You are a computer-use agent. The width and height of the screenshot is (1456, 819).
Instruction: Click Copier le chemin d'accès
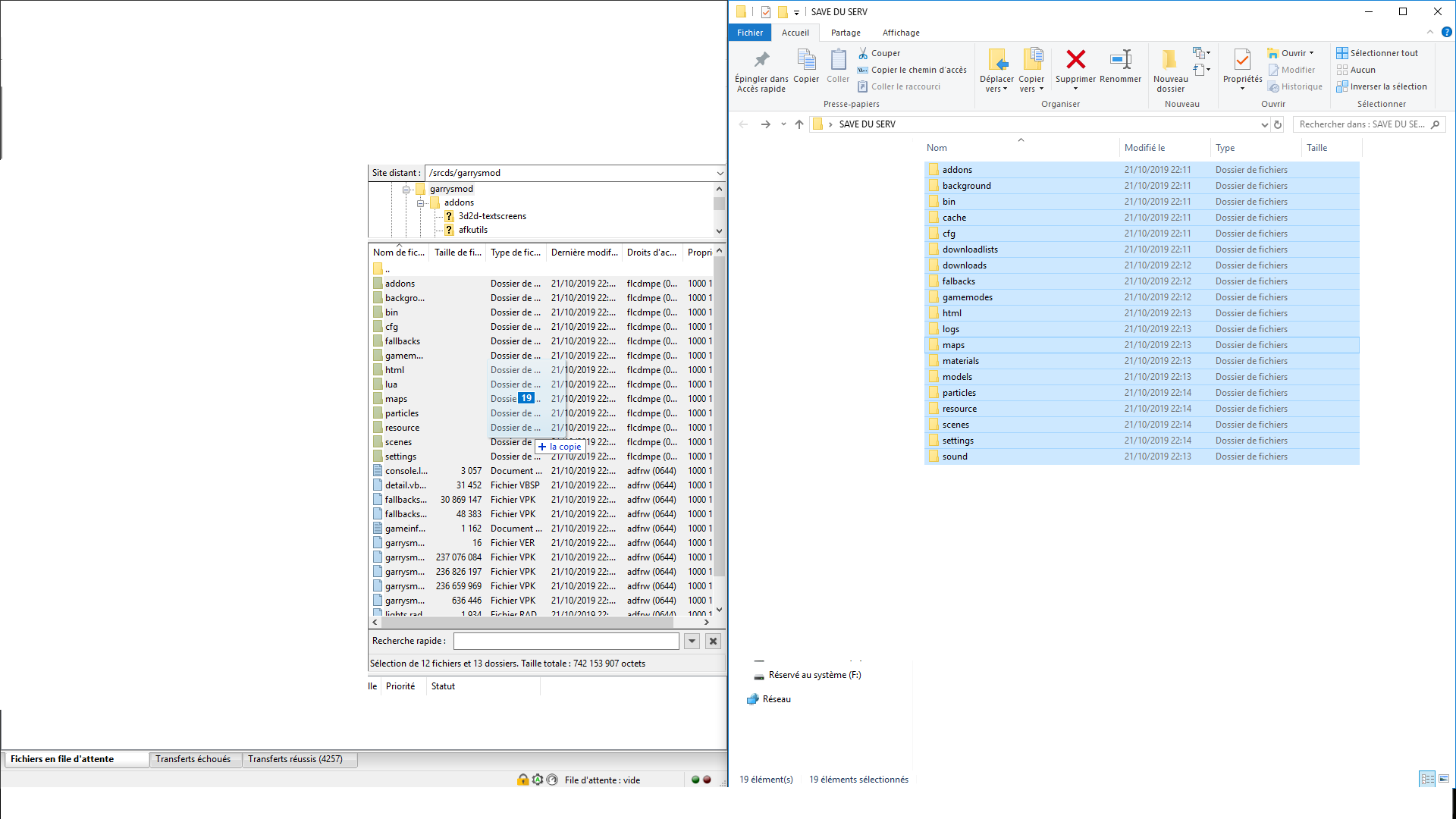pos(912,70)
